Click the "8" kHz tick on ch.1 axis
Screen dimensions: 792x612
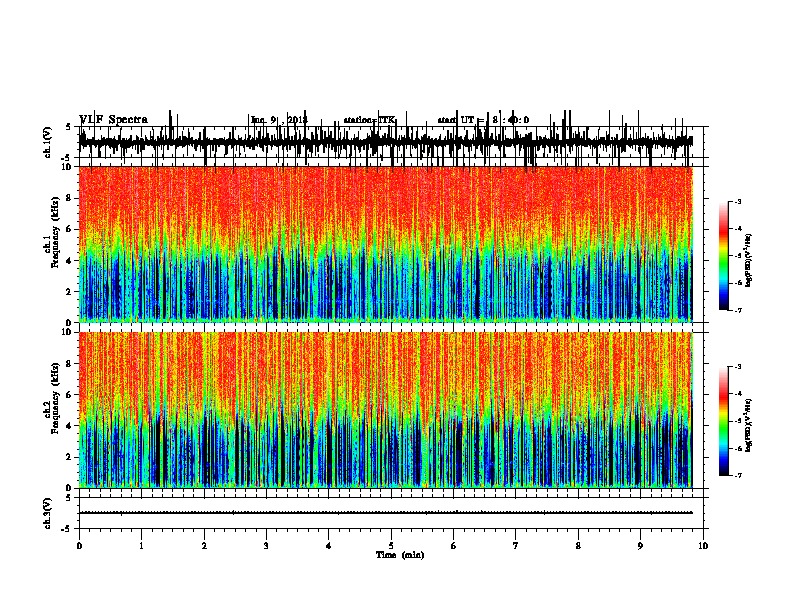tap(70, 198)
